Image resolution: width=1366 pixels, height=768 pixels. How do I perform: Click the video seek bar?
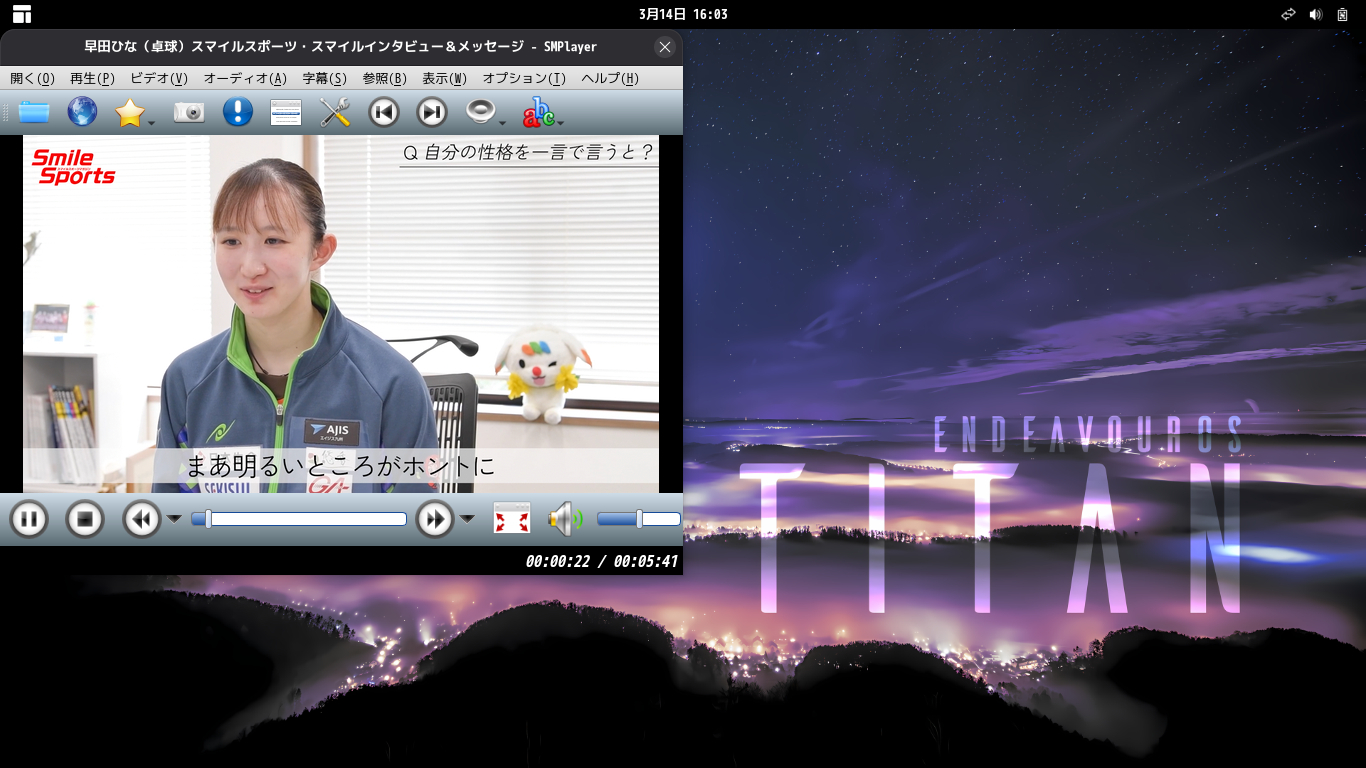[x=299, y=519]
